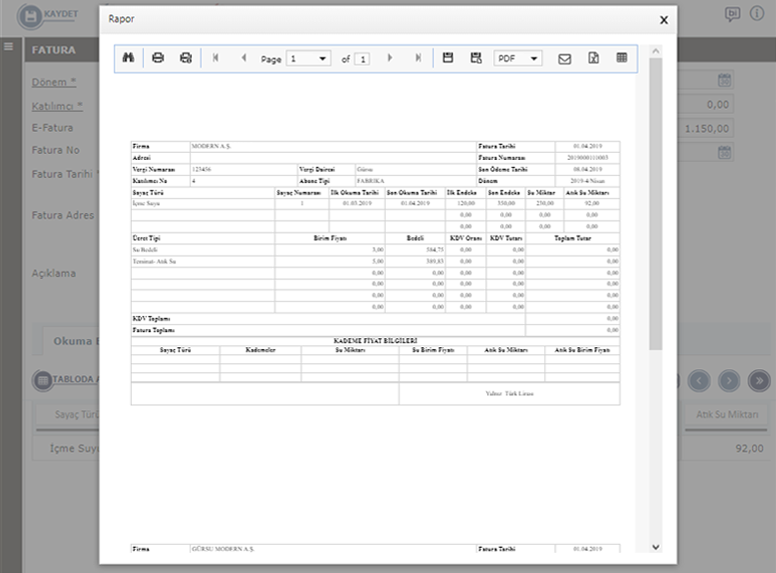Viewport: 776px width, 573px height.
Task: Go to next report page
Action: 390,59
